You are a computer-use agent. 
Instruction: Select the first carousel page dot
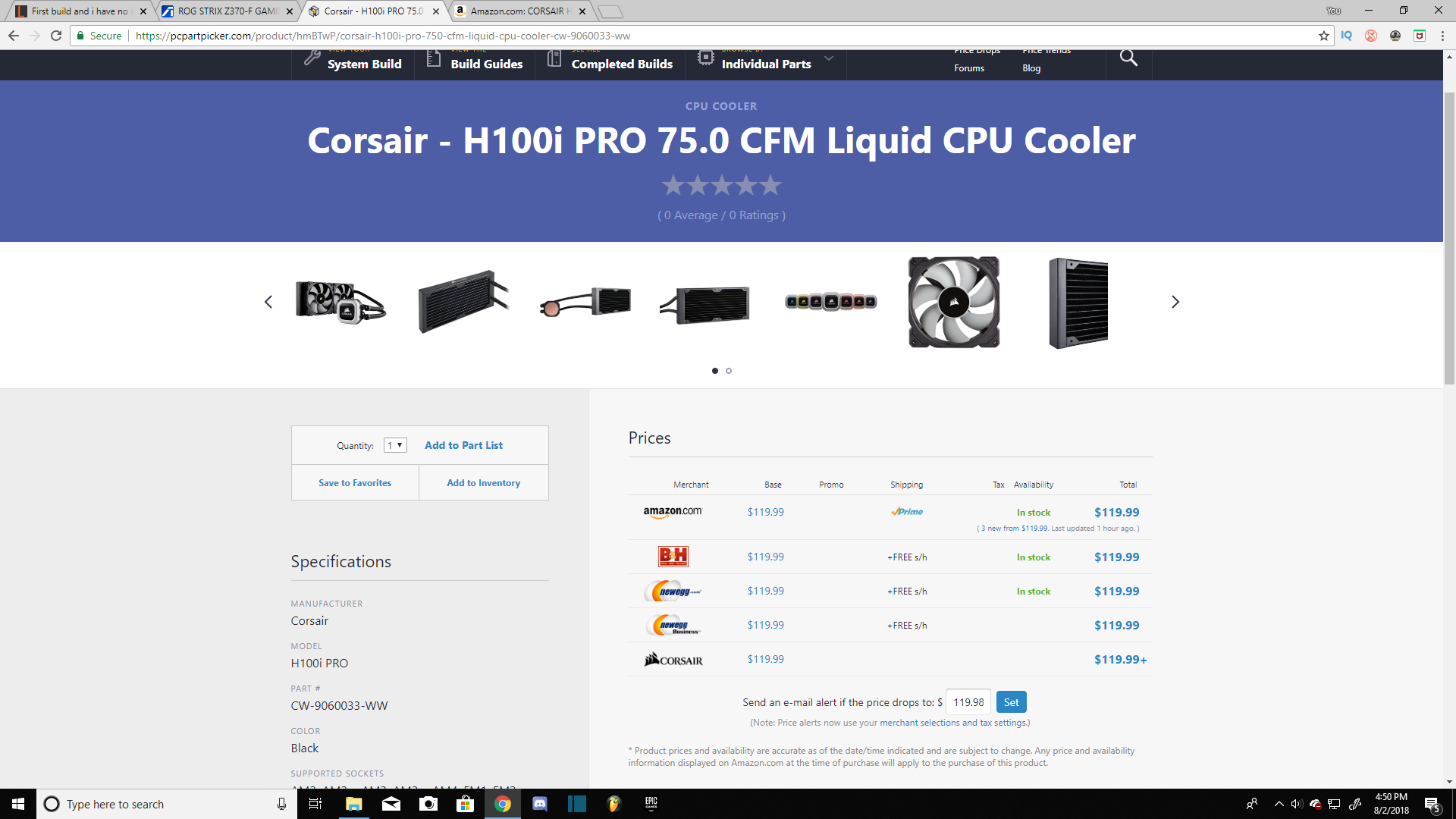click(715, 371)
